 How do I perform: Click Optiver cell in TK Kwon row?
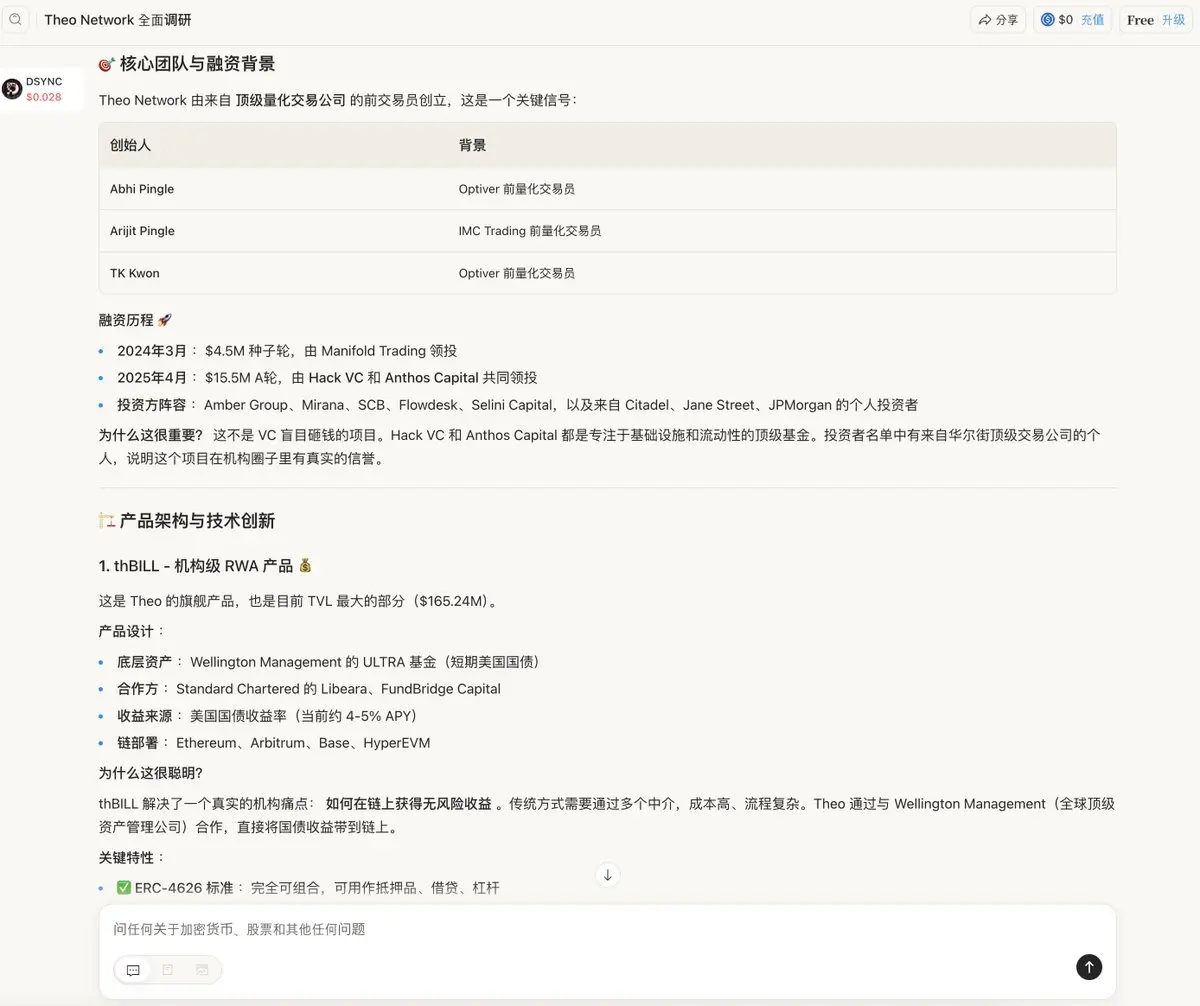pos(517,273)
